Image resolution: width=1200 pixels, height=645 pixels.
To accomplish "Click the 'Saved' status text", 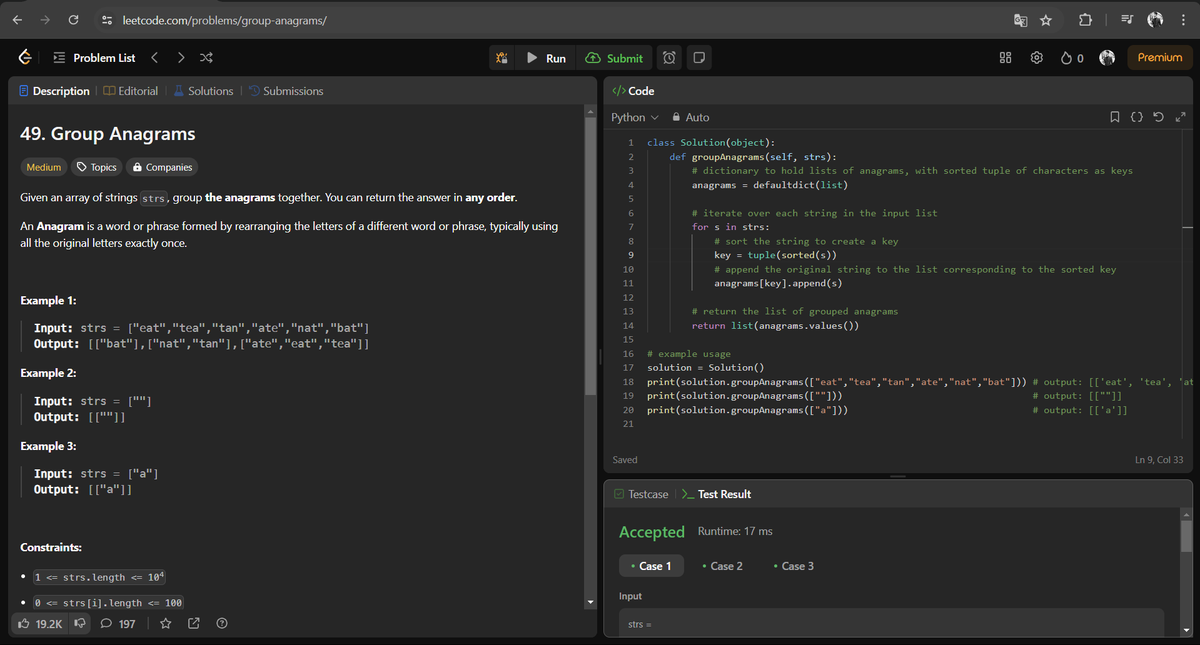I will pyautogui.click(x=626, y=460).
